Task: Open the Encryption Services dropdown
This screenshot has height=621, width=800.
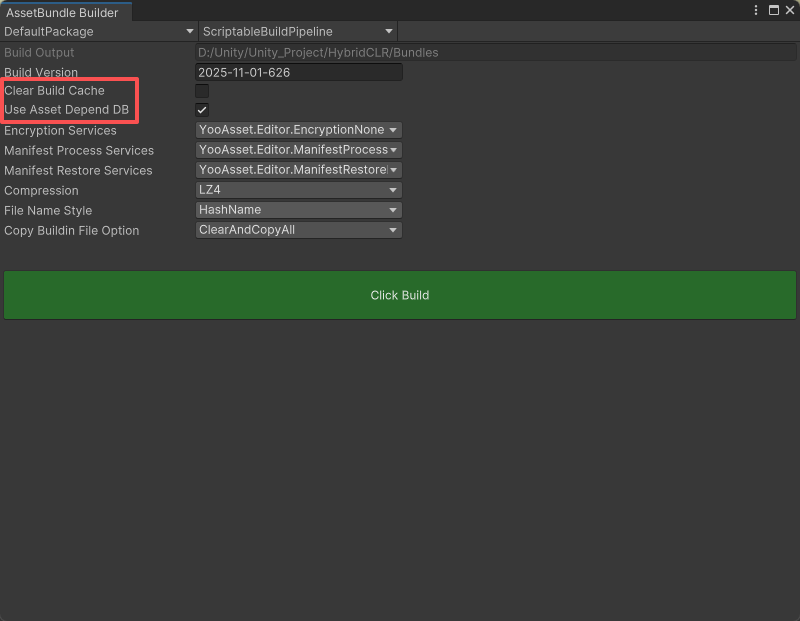Action: pyautogui.click(x=299, y=130)
